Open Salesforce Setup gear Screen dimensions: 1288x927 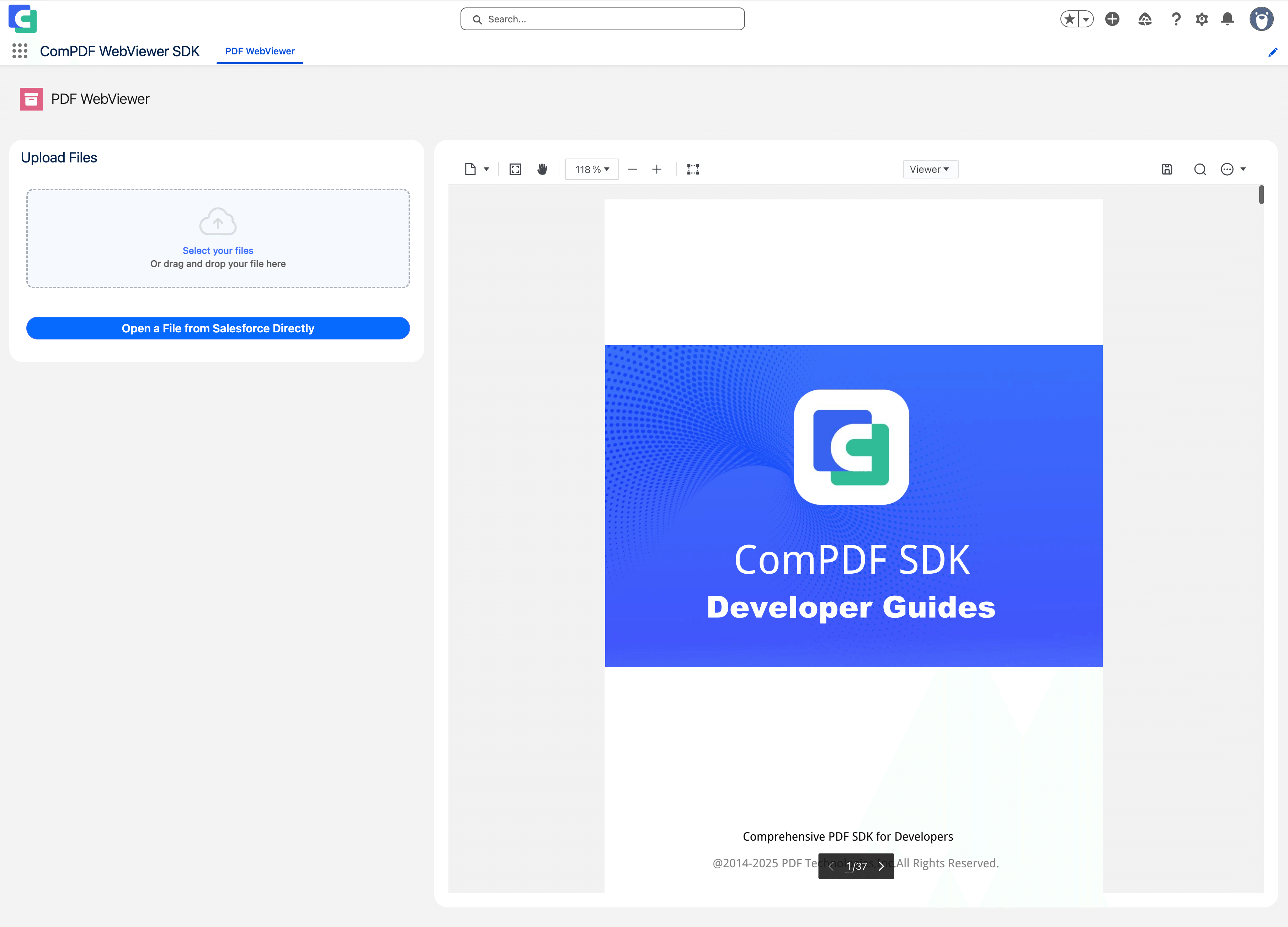click(x=1202, y=19)
